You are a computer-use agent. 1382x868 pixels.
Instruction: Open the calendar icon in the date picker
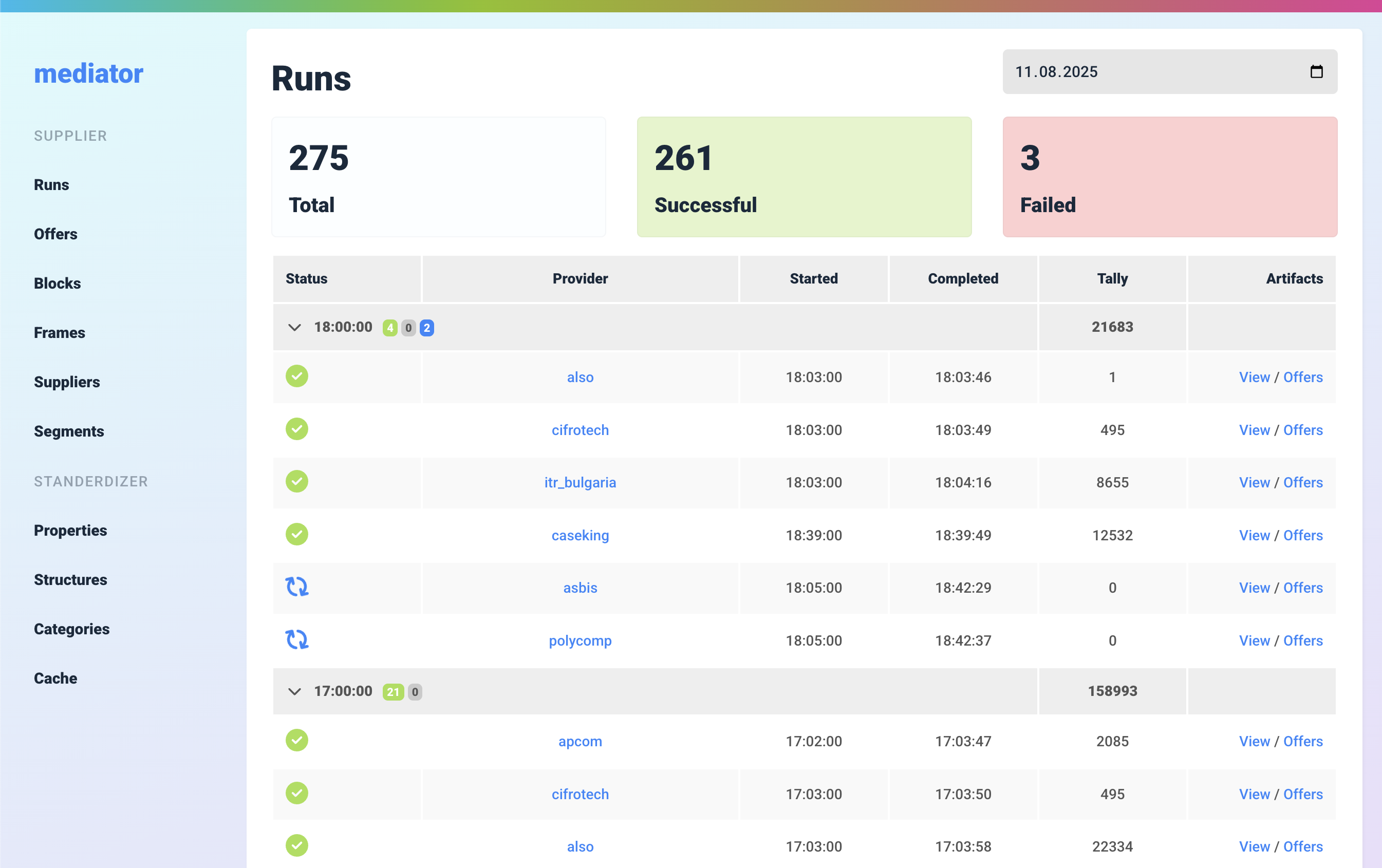click(1316, 72)
